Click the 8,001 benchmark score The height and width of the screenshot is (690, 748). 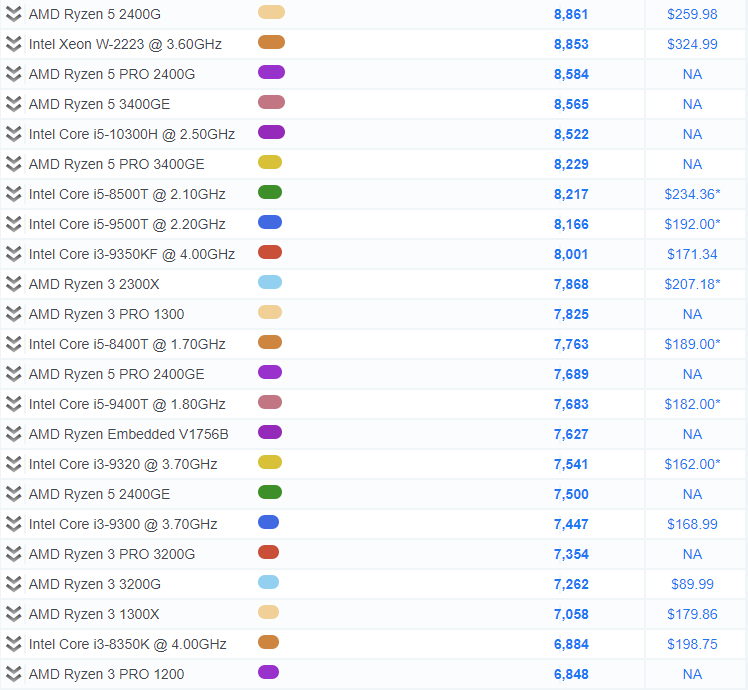[x=571, y=254]
